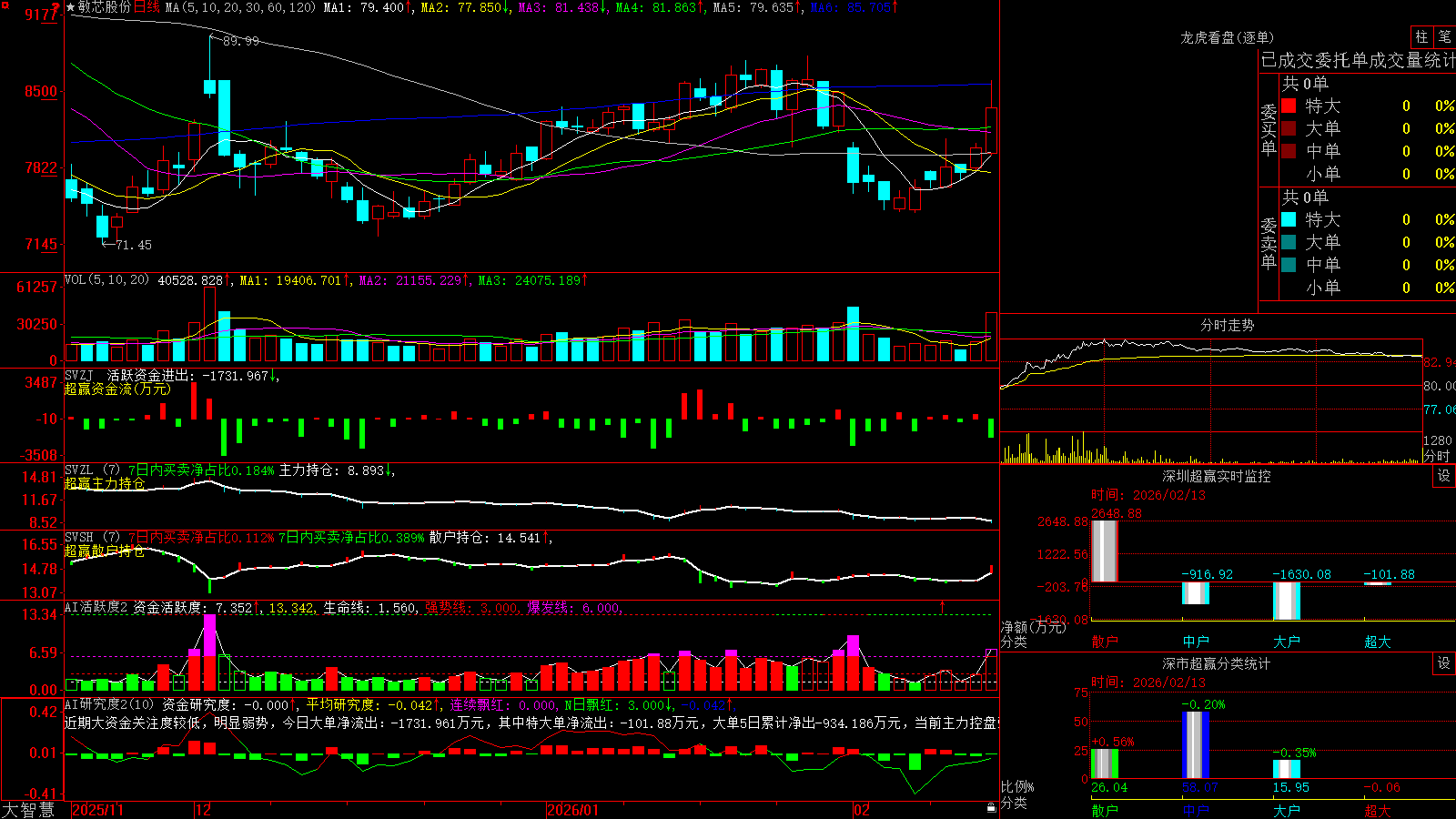Screen dimensions: 1456x819
Task: Open MA(5,10,20,30,60,120) indicator parameters
Action: point(241,7)
